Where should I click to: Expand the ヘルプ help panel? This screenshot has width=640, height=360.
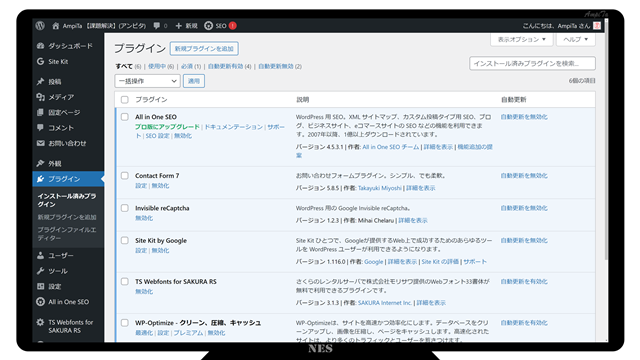pyautogui.click(x=576, y=40)
